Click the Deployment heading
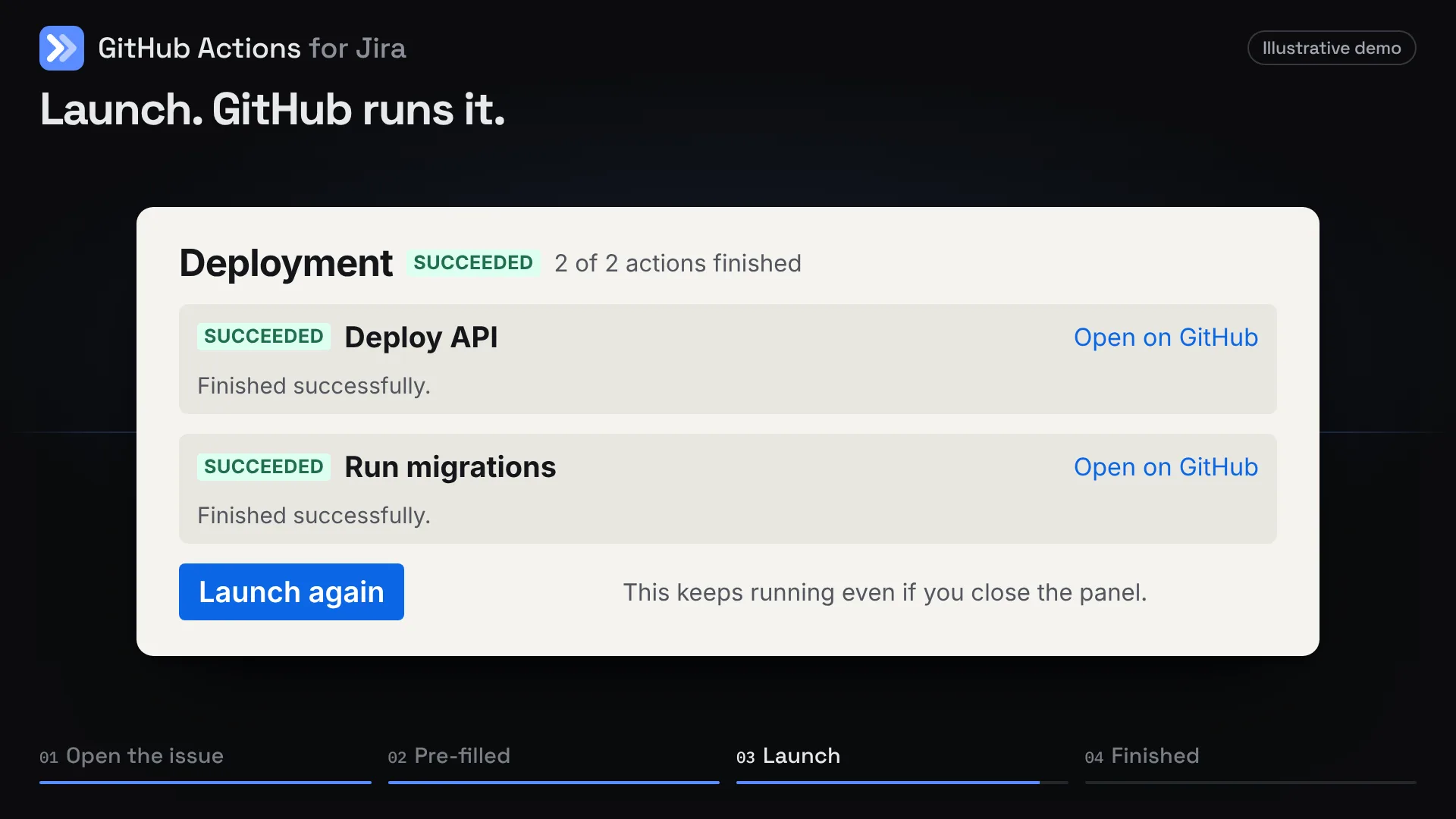 [x=286, y=263]
